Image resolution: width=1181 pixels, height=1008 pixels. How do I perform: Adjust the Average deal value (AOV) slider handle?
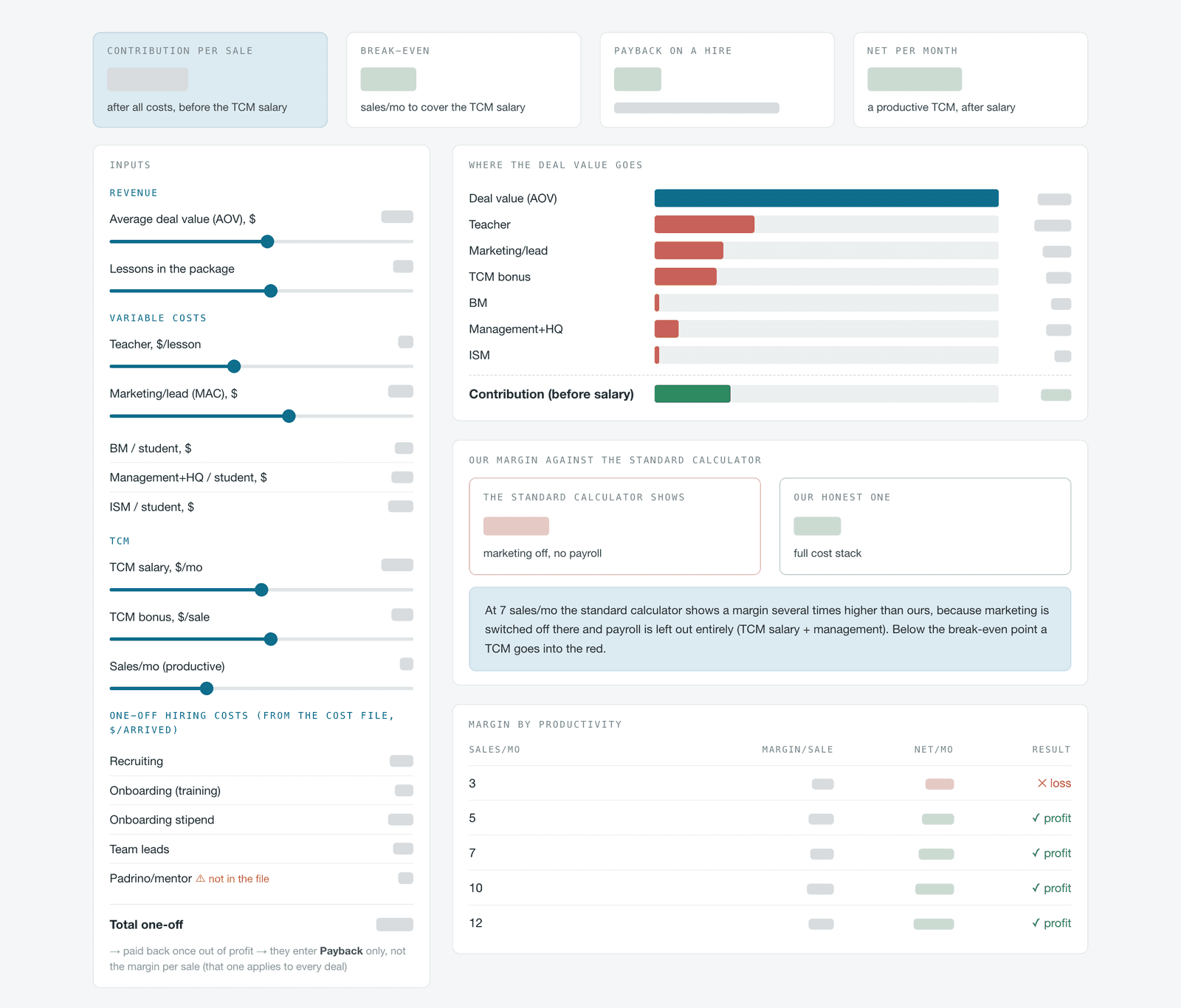pos(267,241)
